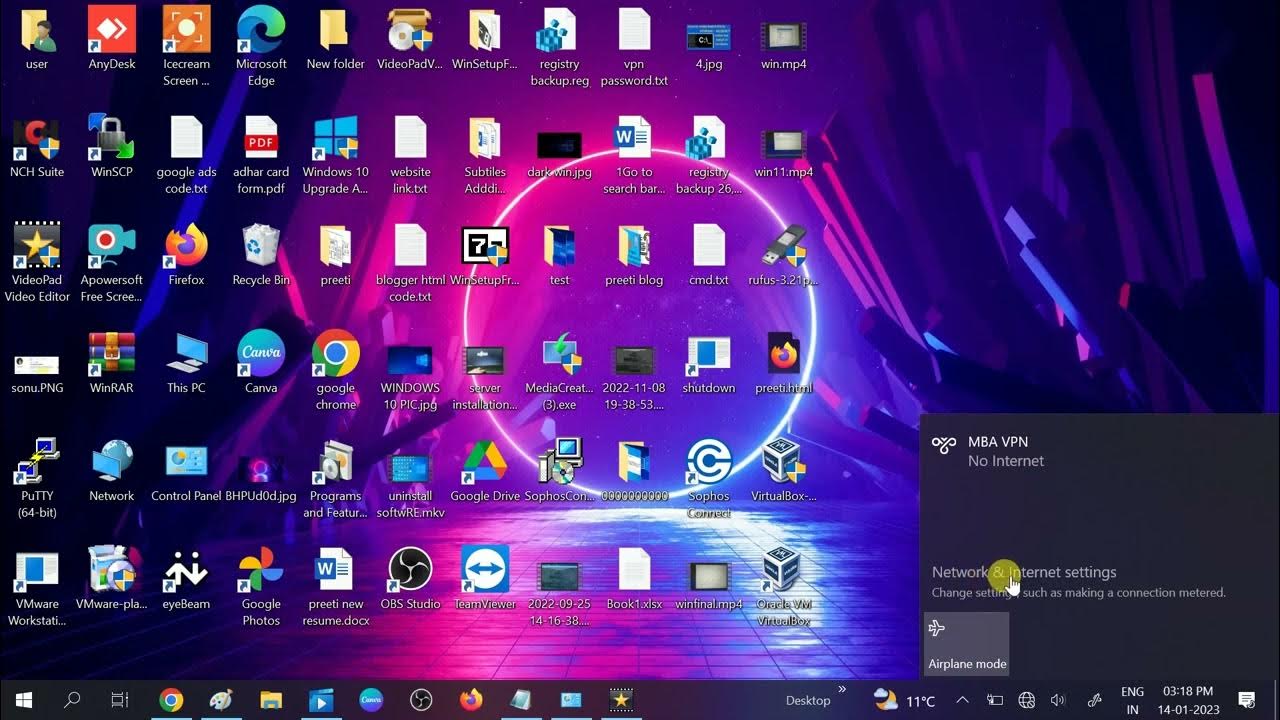Screen dimensions: 1280x720
Task: Open Task View on taskbar
Action: [x=120, y=700]
